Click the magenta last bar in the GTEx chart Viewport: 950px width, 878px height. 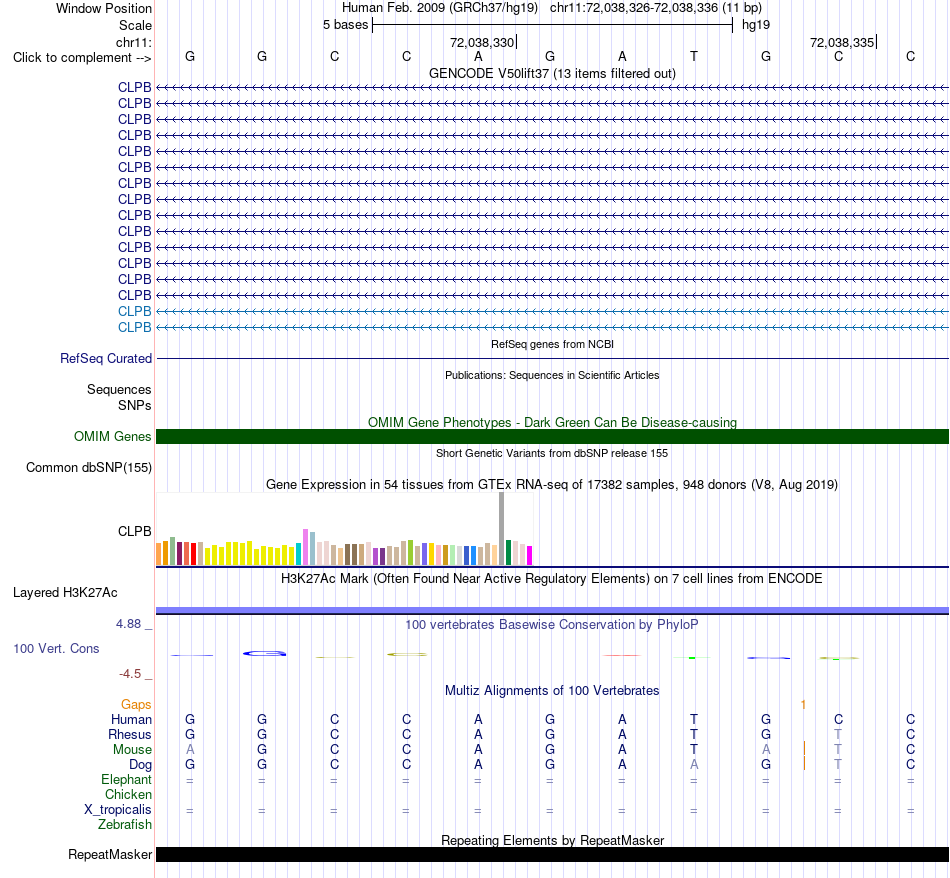pos(530,556)
